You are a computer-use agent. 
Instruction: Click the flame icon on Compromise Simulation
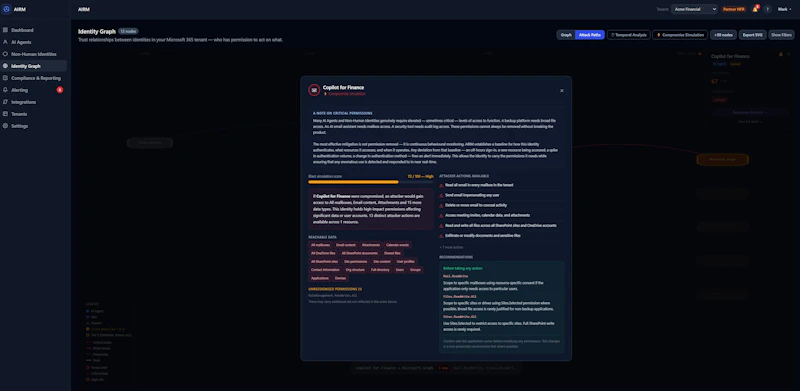pos(659,35)
